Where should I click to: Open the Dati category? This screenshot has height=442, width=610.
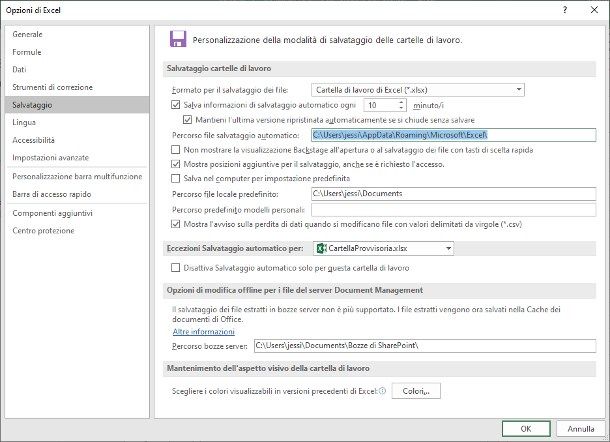tap(77, 70)
